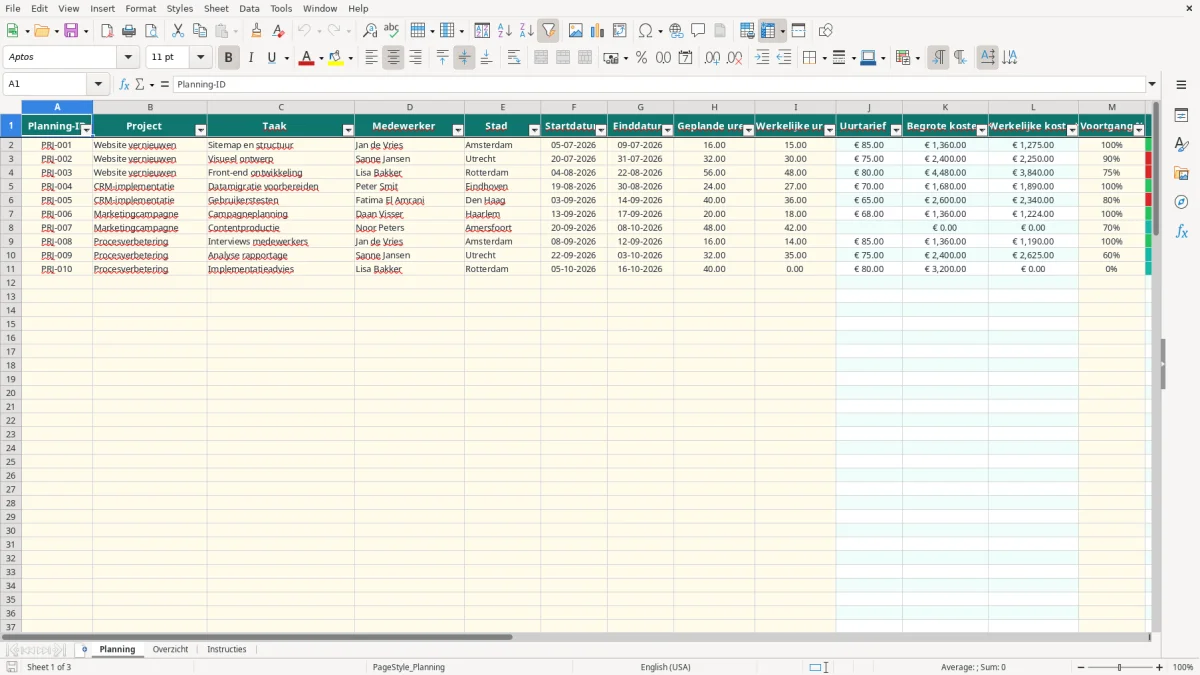
Task: Click the Print icon
Action: coord(129,31)
